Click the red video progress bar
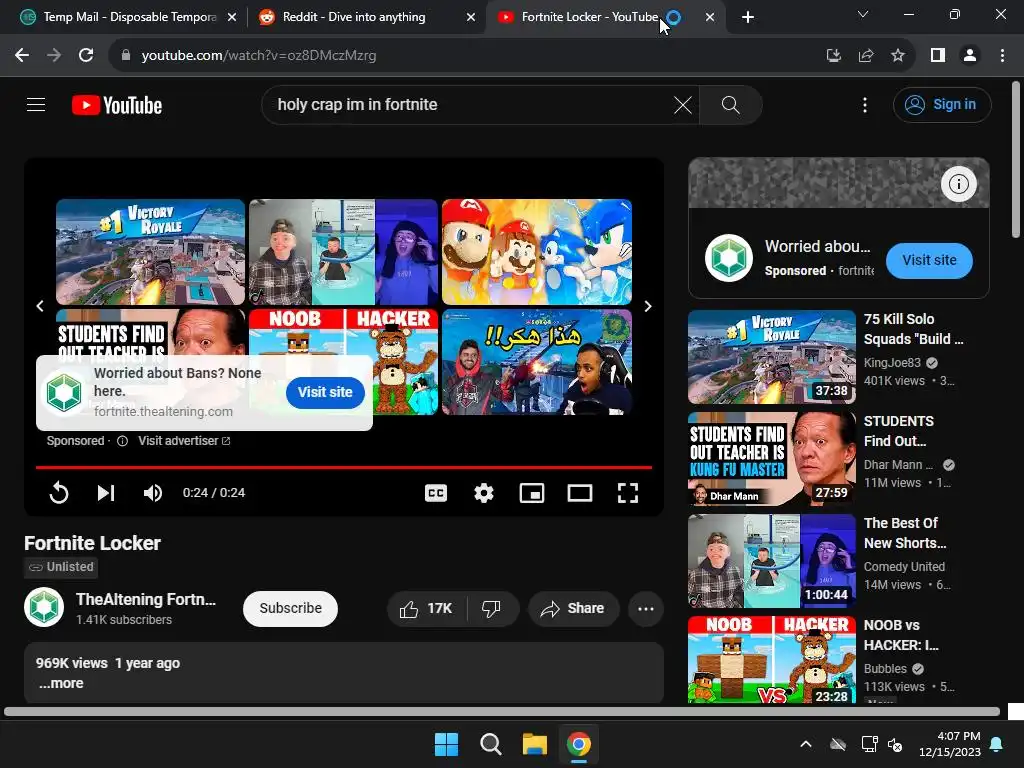Screen dimensions: 1024x768 (x=344, y=467)
